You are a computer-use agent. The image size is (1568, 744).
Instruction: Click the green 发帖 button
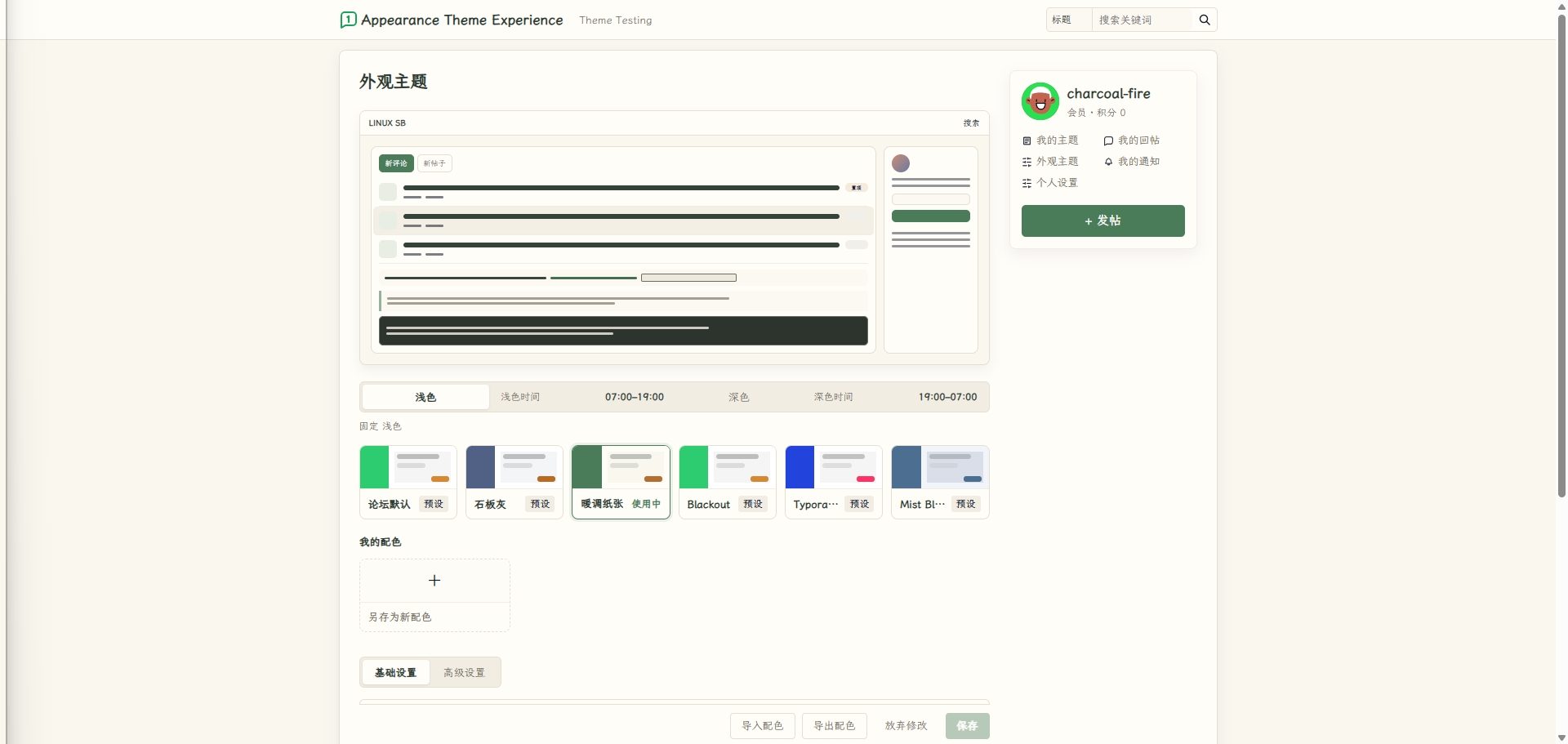click(1102, 221)
